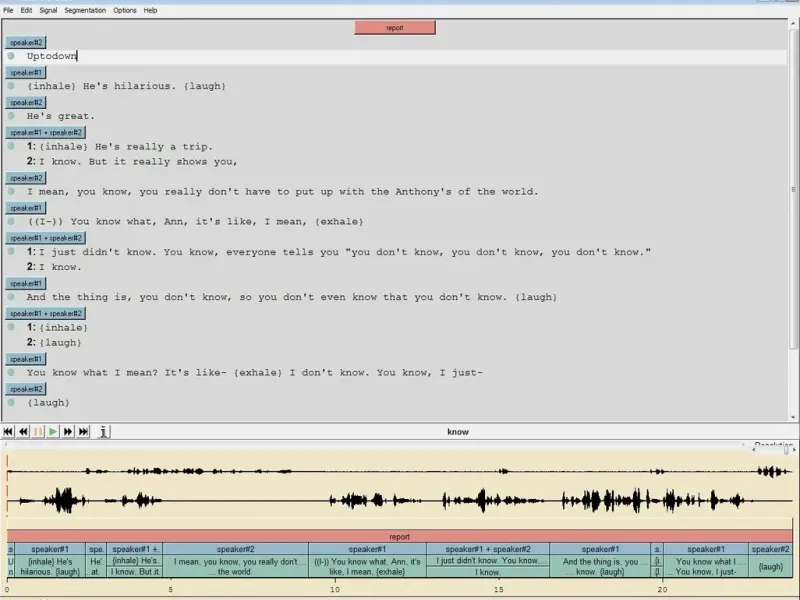800x600 pixels.
Task: Pause the audio playback
Action: tap(38, 432)
